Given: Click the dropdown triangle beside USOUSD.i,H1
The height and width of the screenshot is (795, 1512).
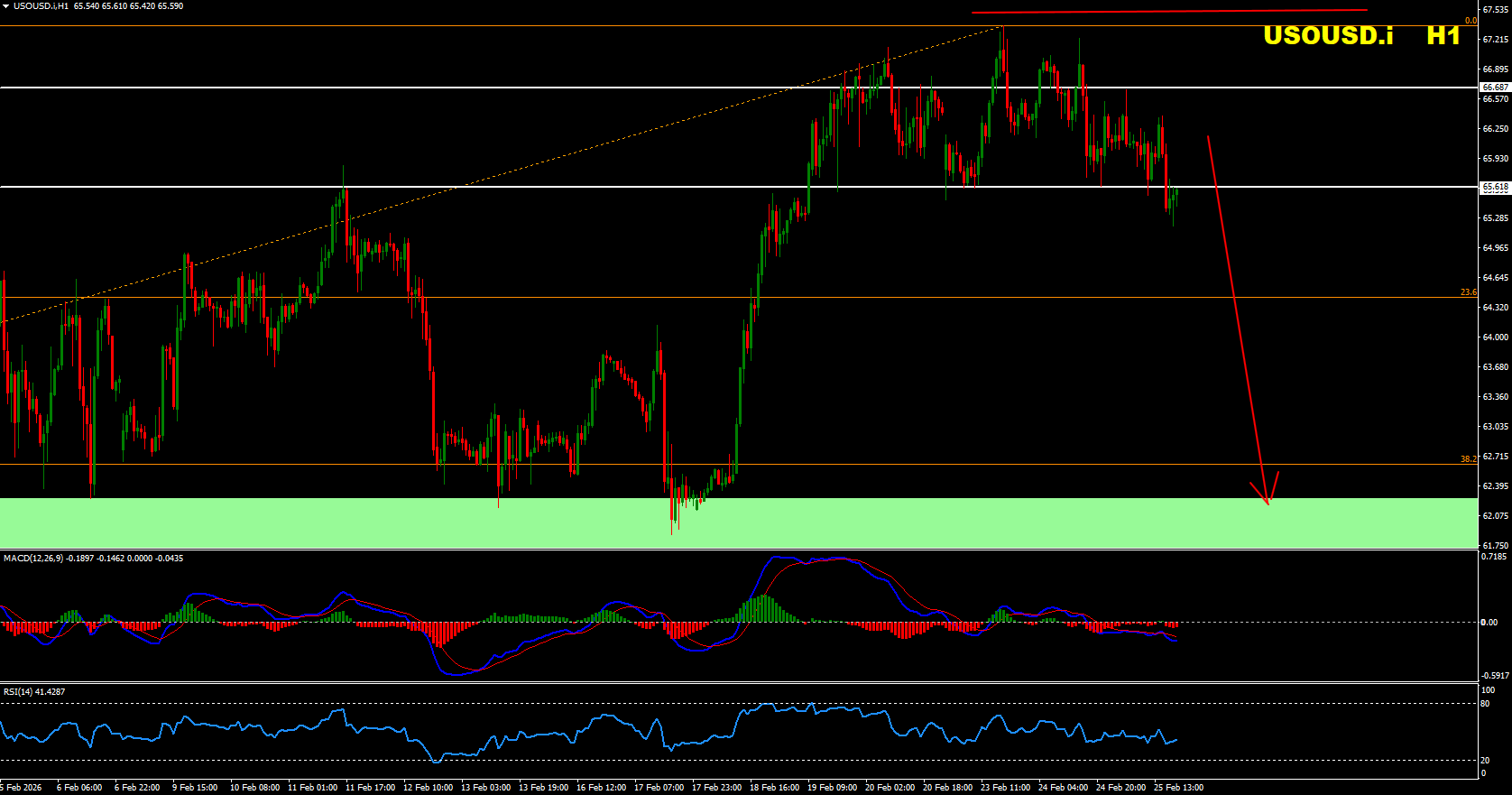Looking at the screenshot, I should click(x=6, y=6).
